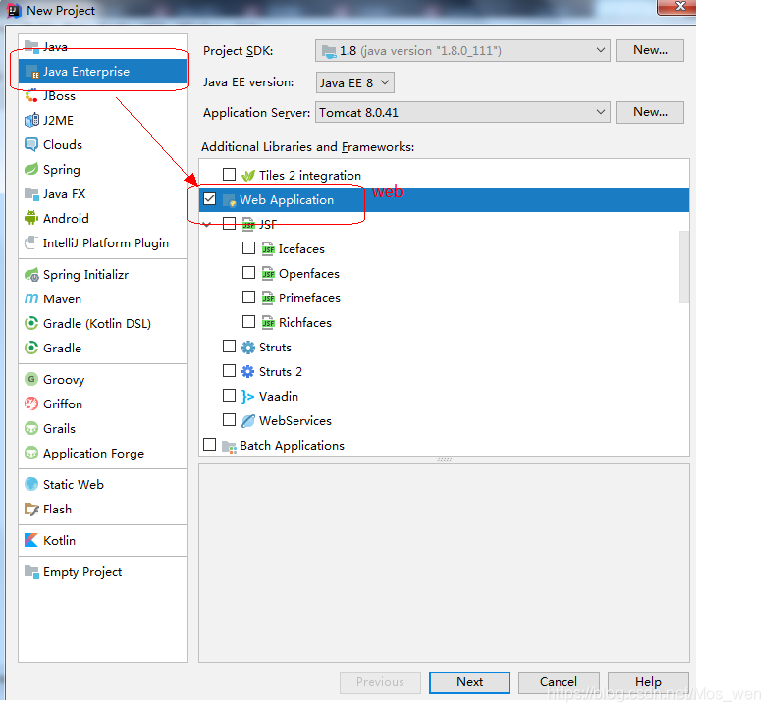Click New button beside Application Server

[650, 112]
